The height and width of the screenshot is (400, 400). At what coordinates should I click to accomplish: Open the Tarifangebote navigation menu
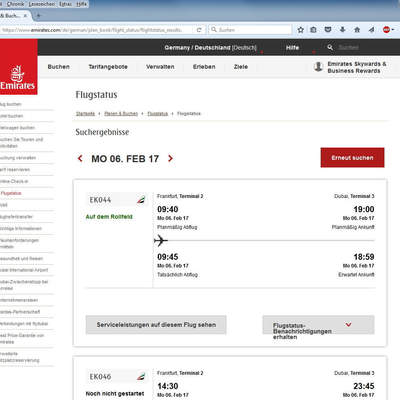coord(108,67)
